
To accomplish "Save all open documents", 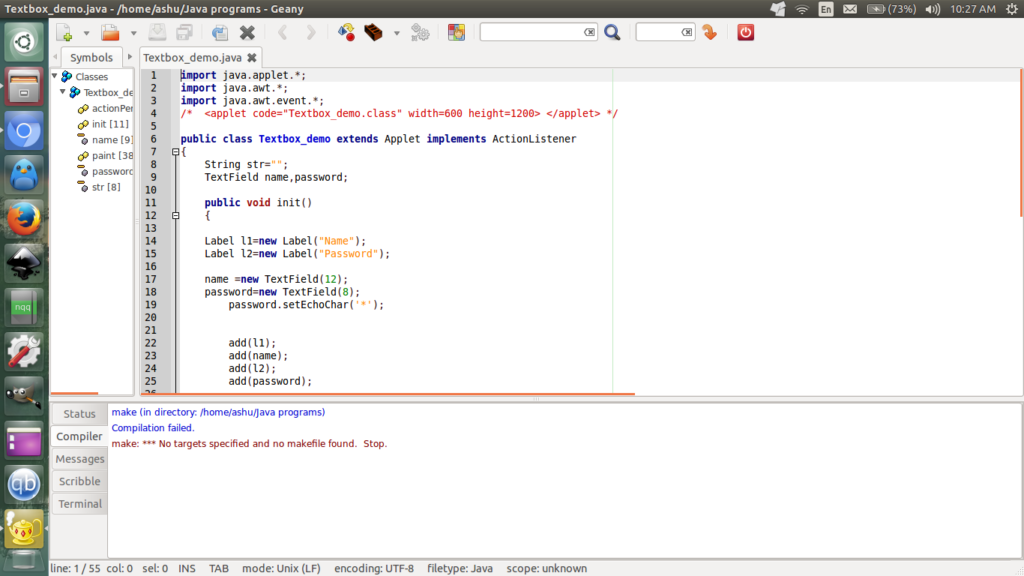I will tap(184, 33).
